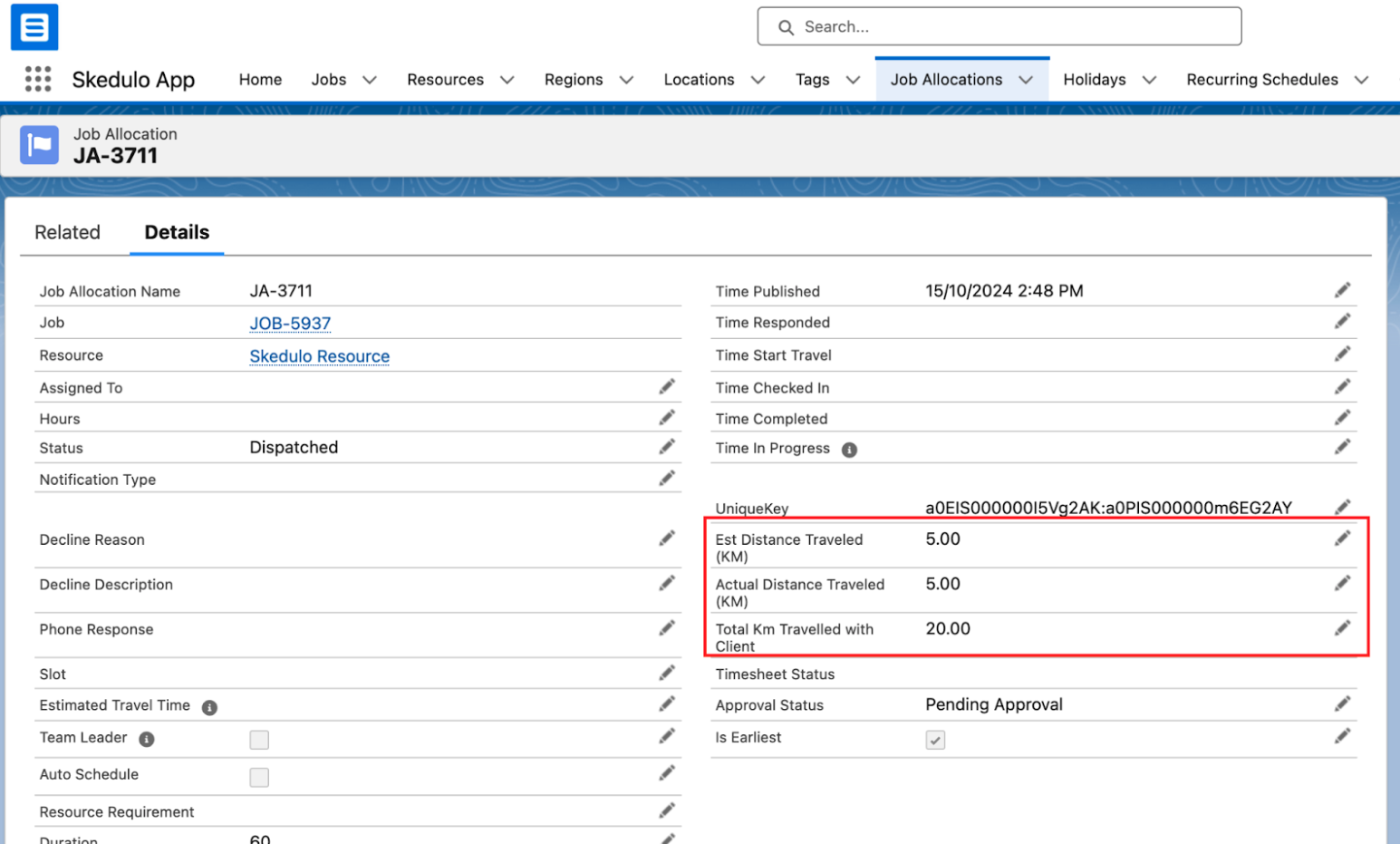Open the Resources nav item
The image size is (1400, 844).
[445, 80]
